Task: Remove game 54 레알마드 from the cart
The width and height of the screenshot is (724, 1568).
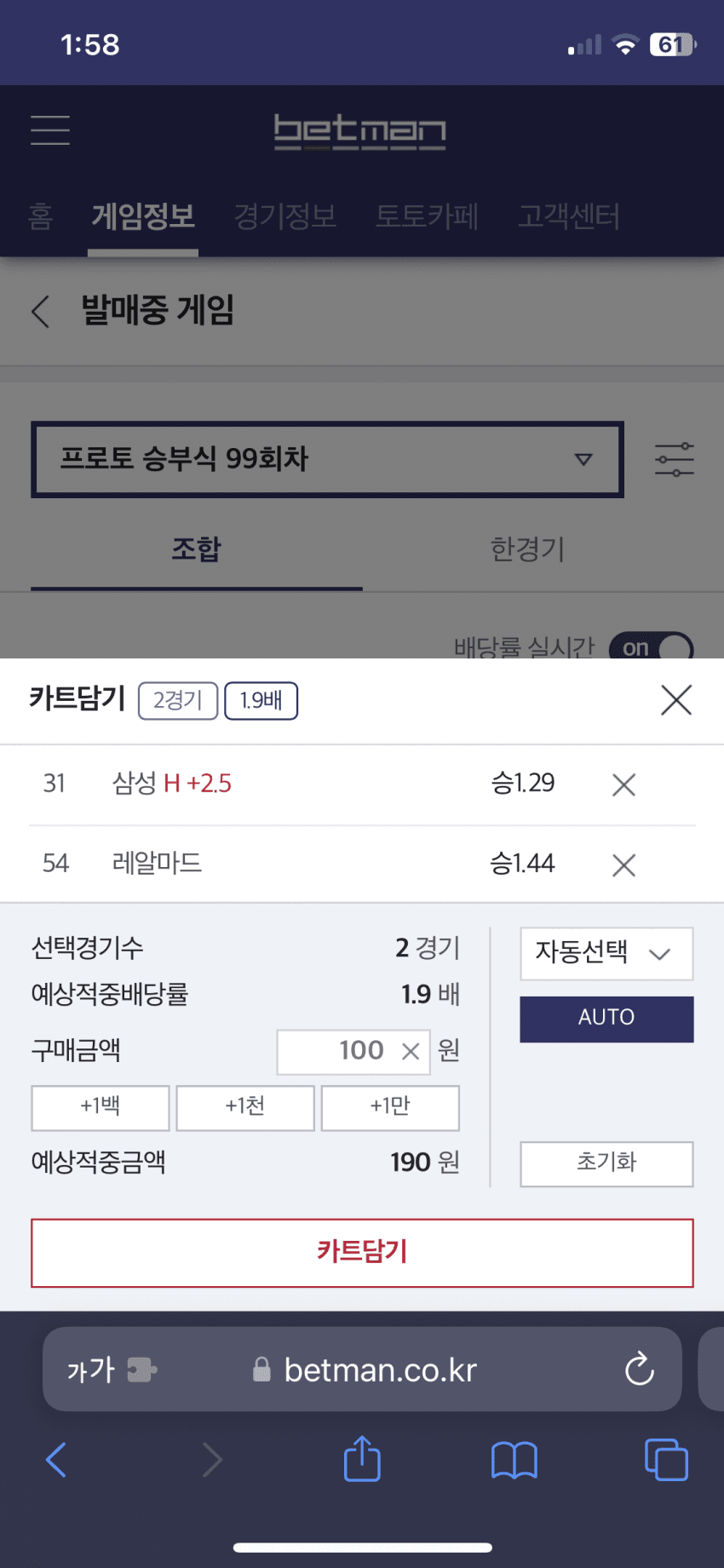Action: pyautogui.click(x=623, y=865)
